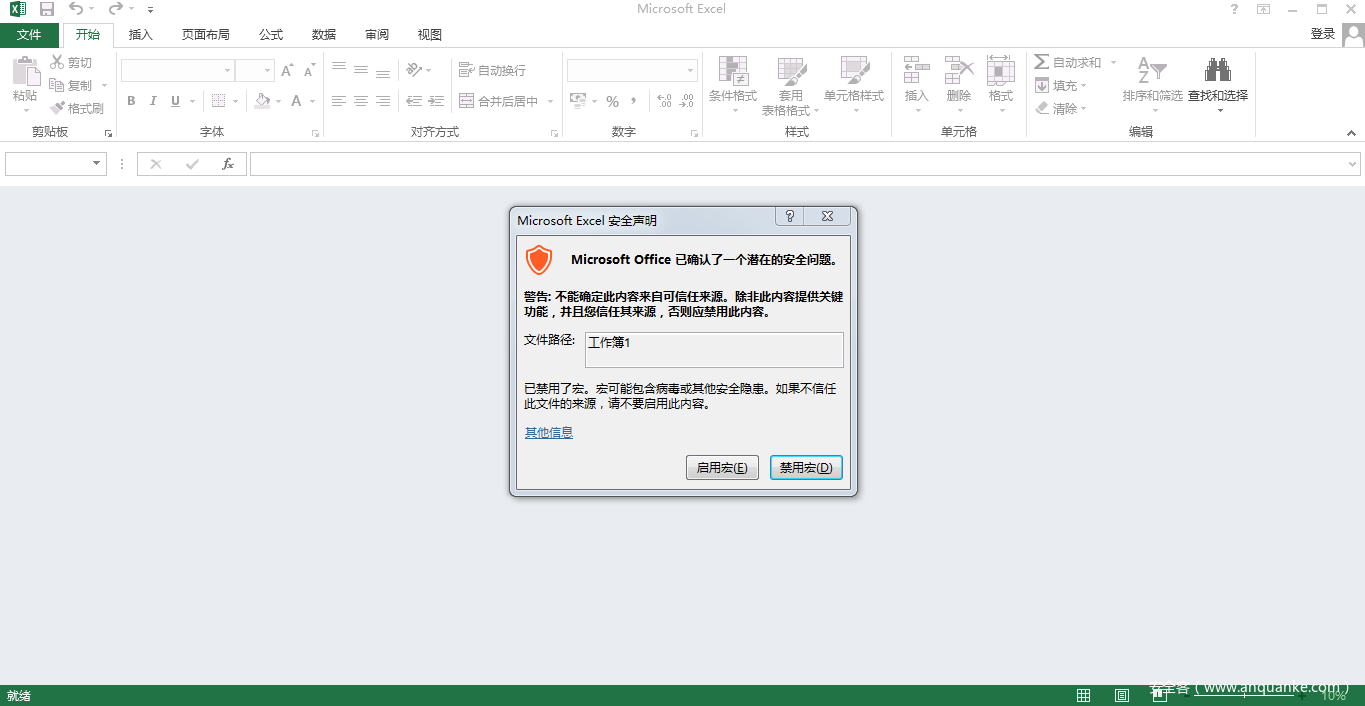The image size is (1365, 706).
Task: Click the increase decimal places icon
Action: tap(664, 101)
